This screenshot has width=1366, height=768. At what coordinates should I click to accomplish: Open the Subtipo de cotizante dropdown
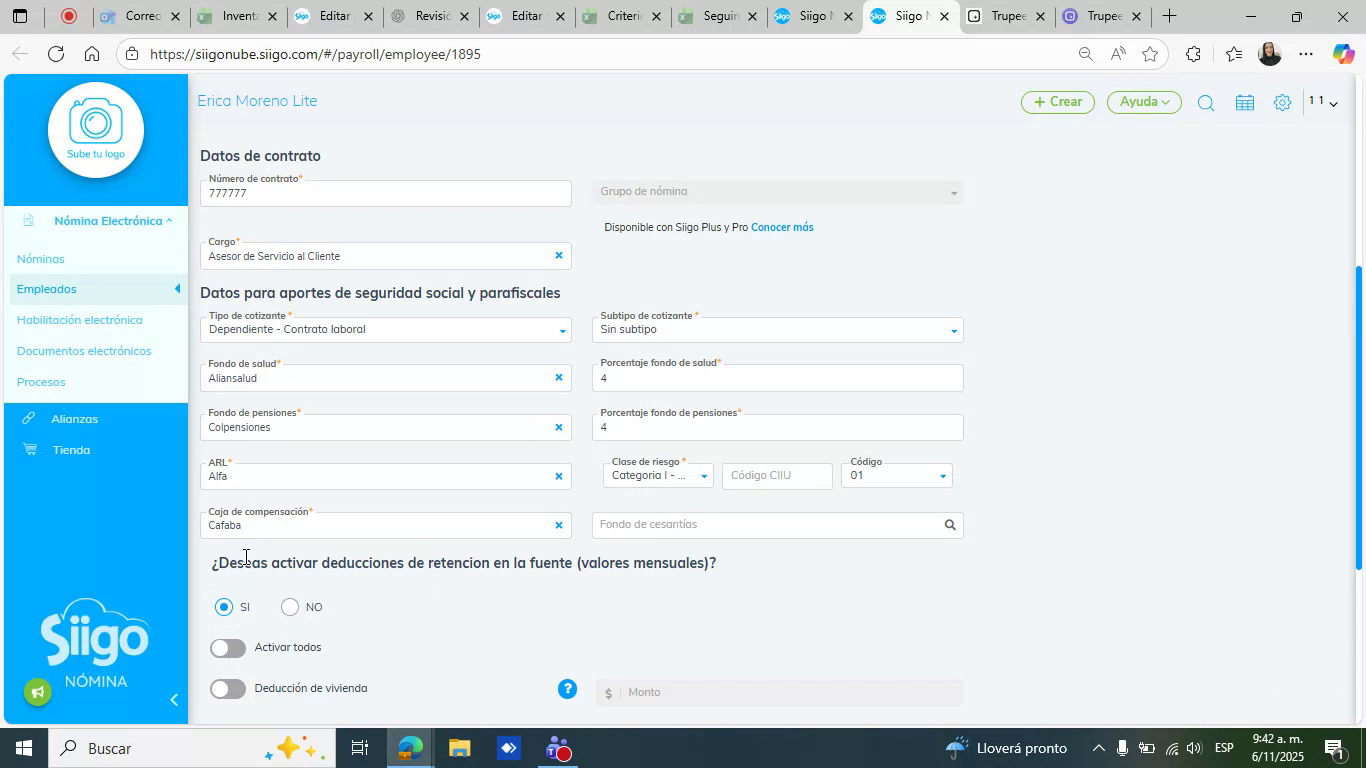(x=778, y=329)
